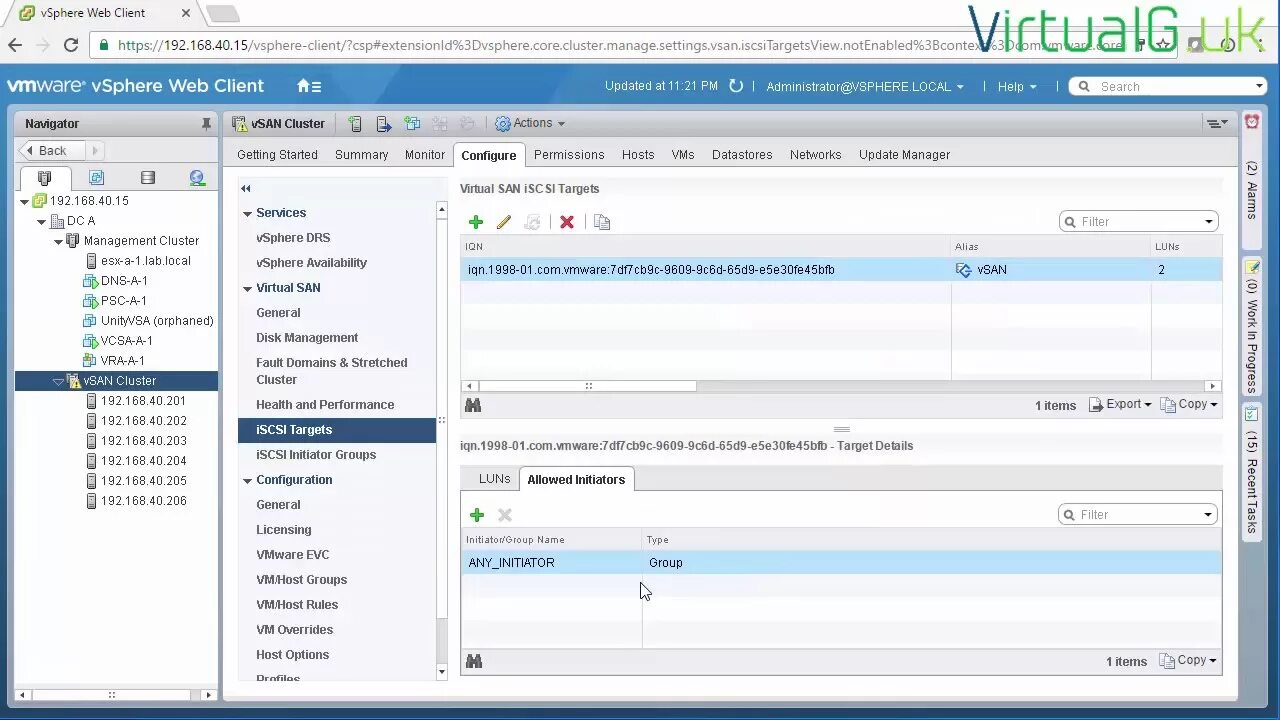Open Health and Performance settings

pos(325,405)
